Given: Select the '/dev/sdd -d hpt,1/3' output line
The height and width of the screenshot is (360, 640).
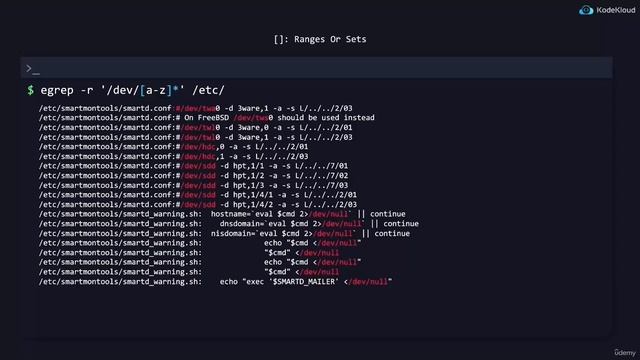Looking at the screenshot, I should tap(193, 185).
